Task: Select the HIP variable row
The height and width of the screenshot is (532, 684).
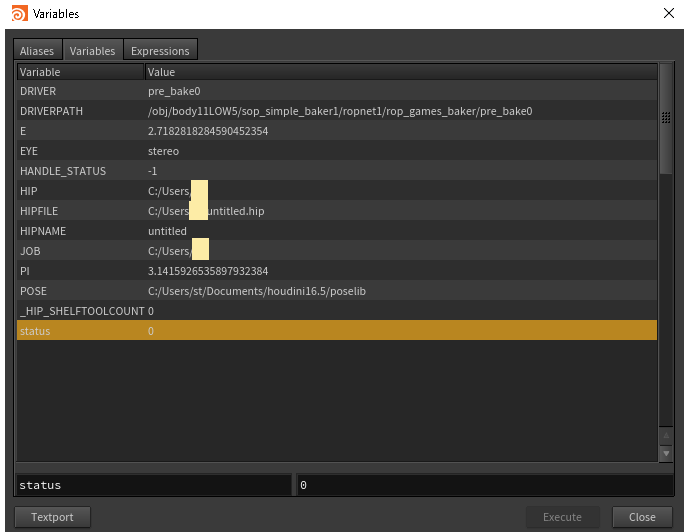Action: click(337, 191)
